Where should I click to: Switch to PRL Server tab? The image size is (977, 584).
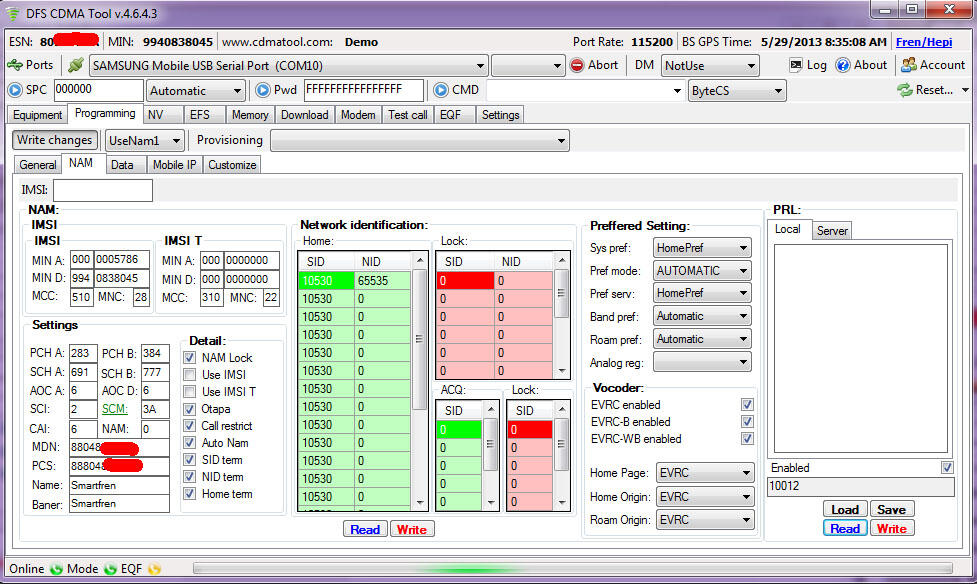coord(832,231)
